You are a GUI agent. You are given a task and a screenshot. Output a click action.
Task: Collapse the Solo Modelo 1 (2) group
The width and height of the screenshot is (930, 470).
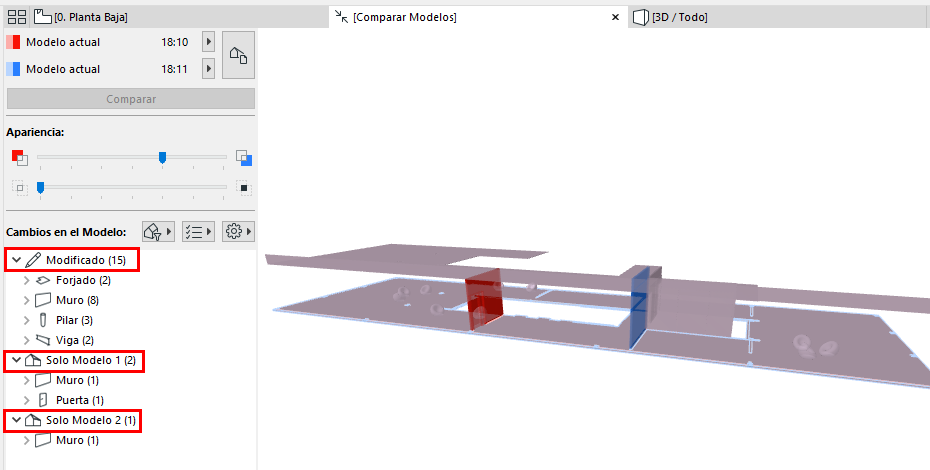click(17, 360)
